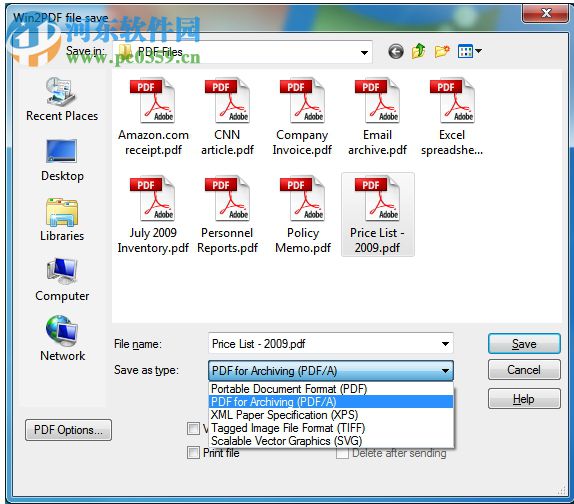
Task: Select Computer in the places bar
Action: (62, 280)
